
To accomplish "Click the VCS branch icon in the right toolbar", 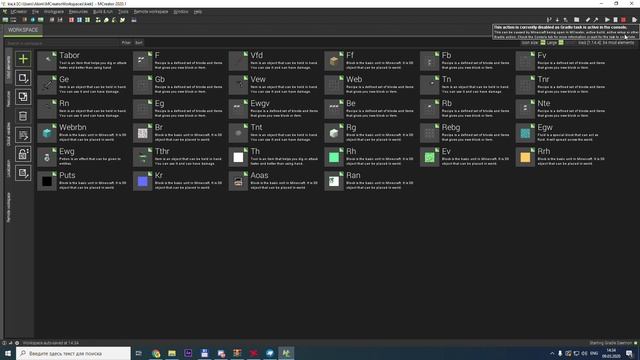I will tap(549, 20).
